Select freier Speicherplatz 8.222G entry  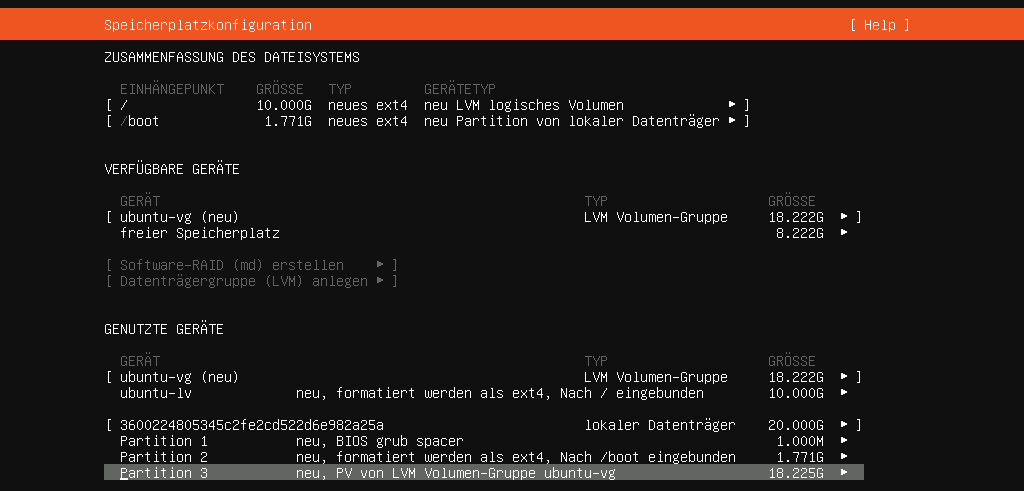483,232
